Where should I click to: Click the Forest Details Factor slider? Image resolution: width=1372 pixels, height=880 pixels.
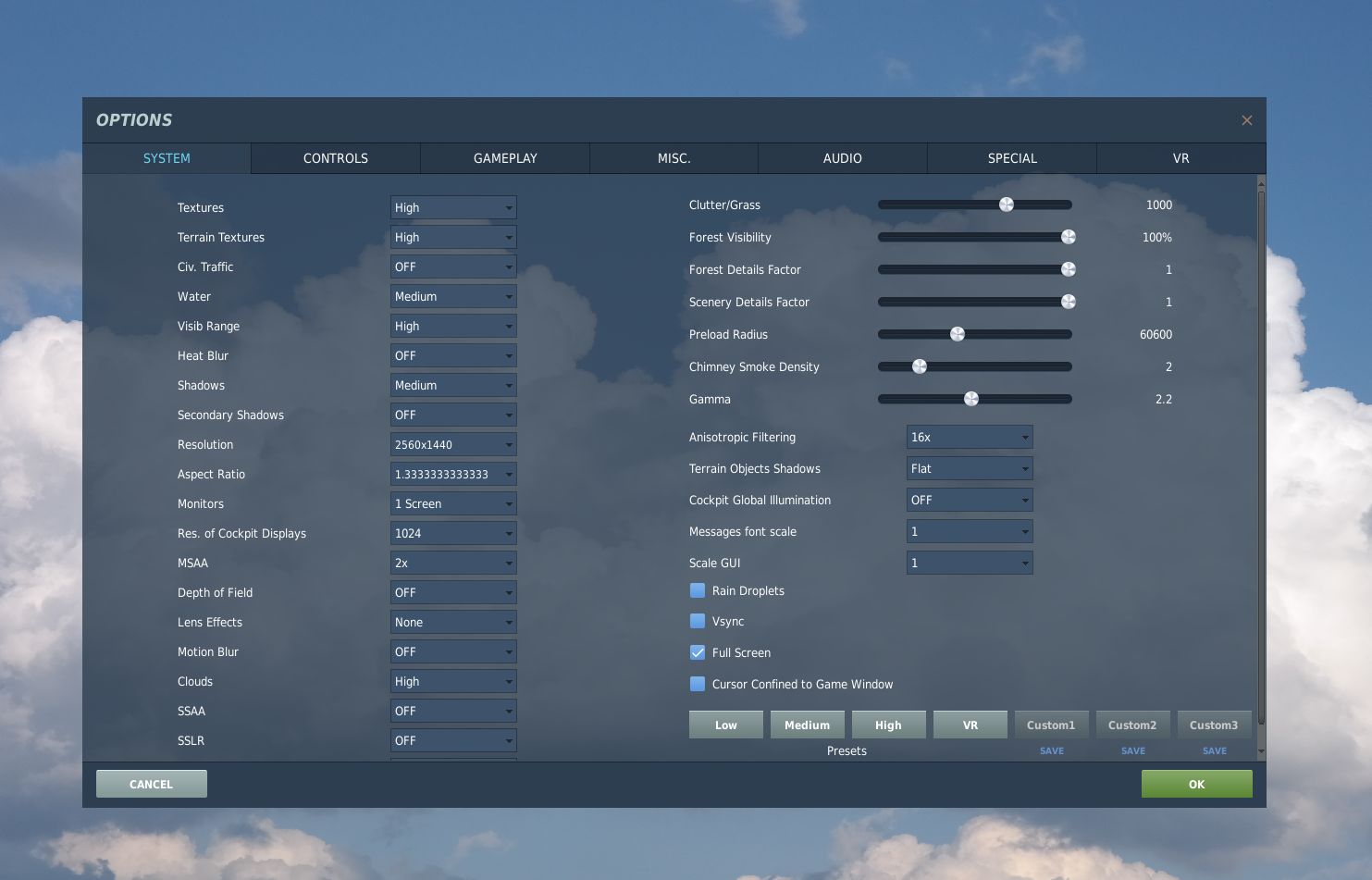975,269
